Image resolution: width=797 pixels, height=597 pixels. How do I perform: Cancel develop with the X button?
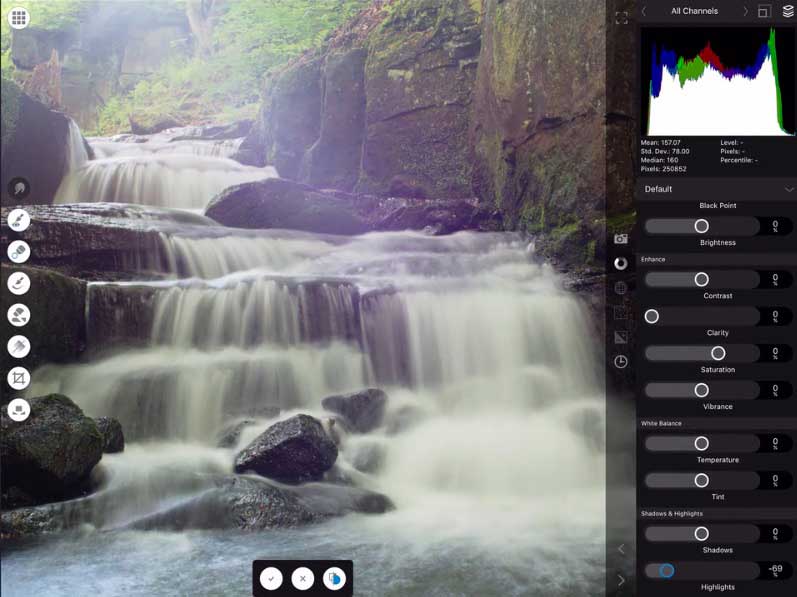point(303,578)
